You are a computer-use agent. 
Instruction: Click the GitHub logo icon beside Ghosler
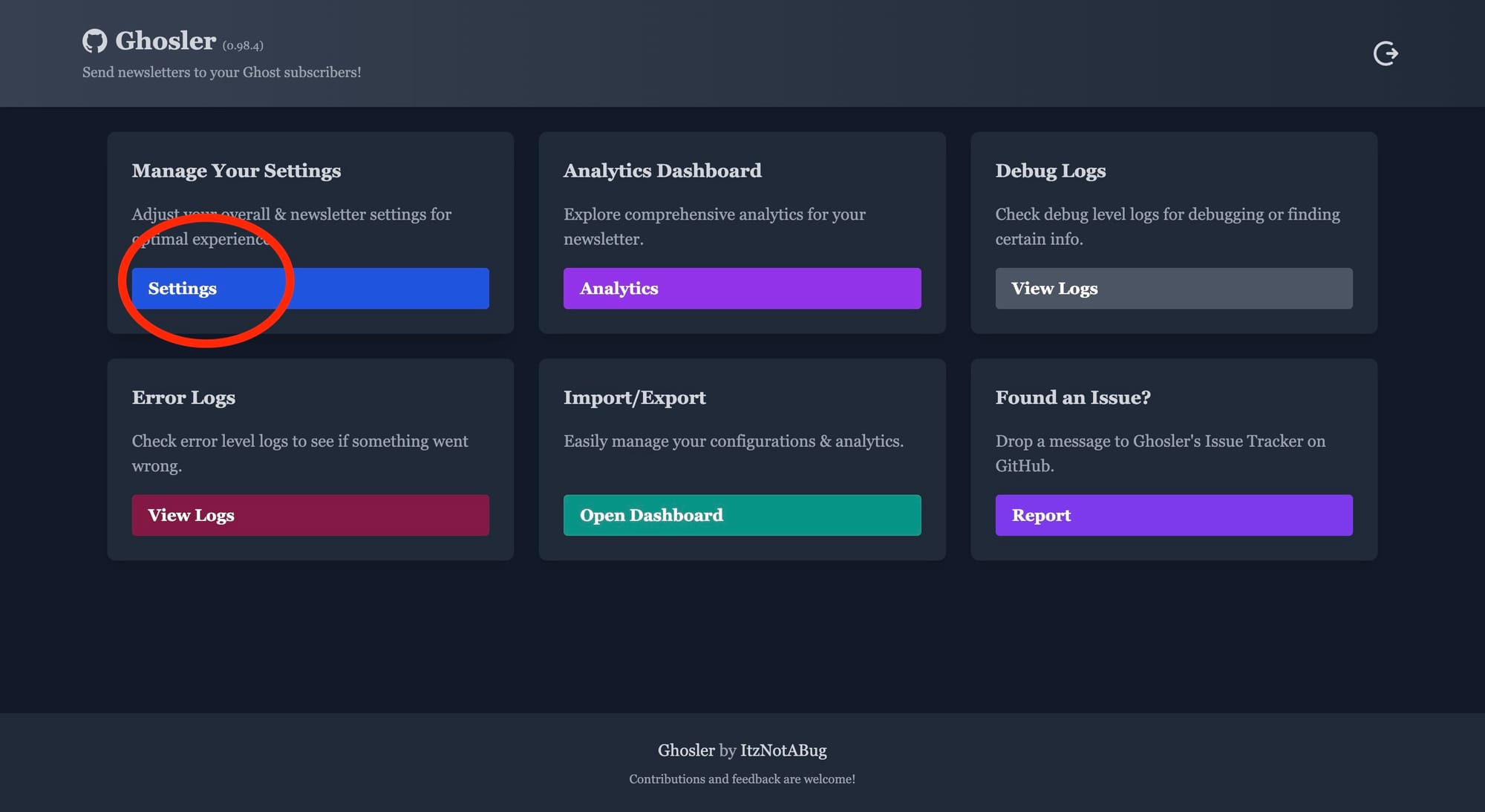point(94,41)
